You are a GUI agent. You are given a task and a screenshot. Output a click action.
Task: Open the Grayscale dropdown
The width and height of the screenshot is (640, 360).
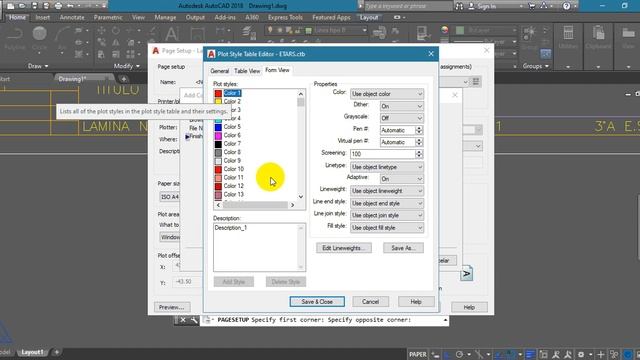click(x=401, y=118)
